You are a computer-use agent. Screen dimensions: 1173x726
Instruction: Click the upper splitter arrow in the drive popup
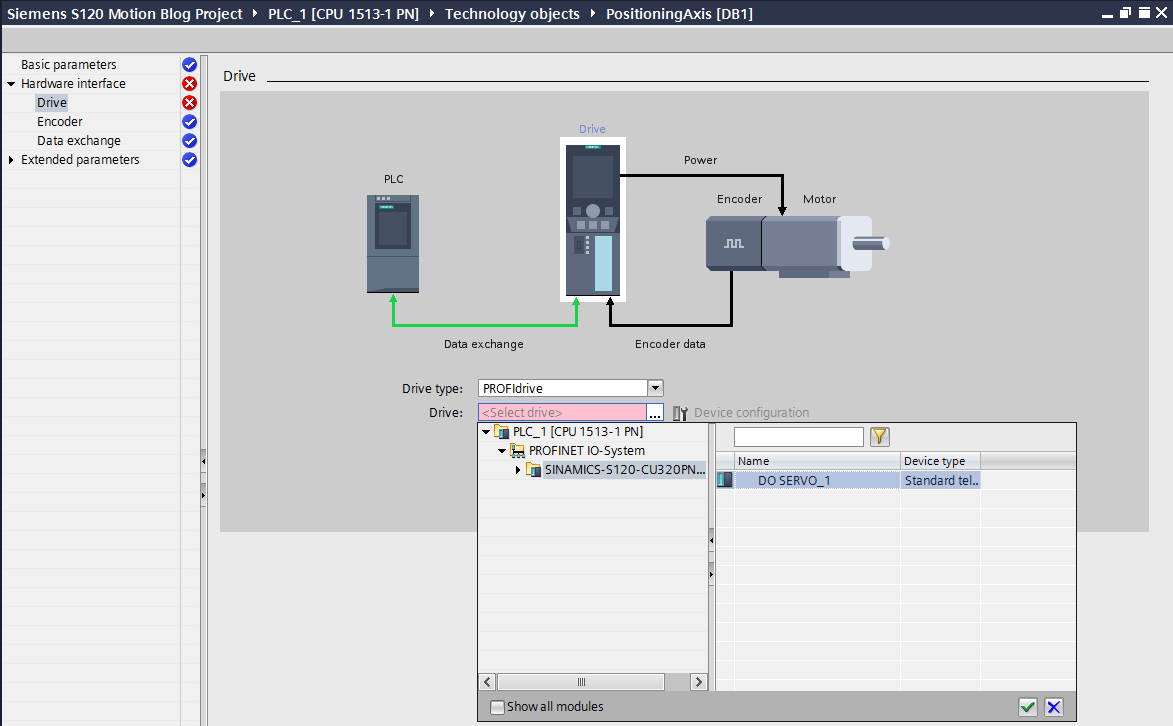[x=711, y=540]
